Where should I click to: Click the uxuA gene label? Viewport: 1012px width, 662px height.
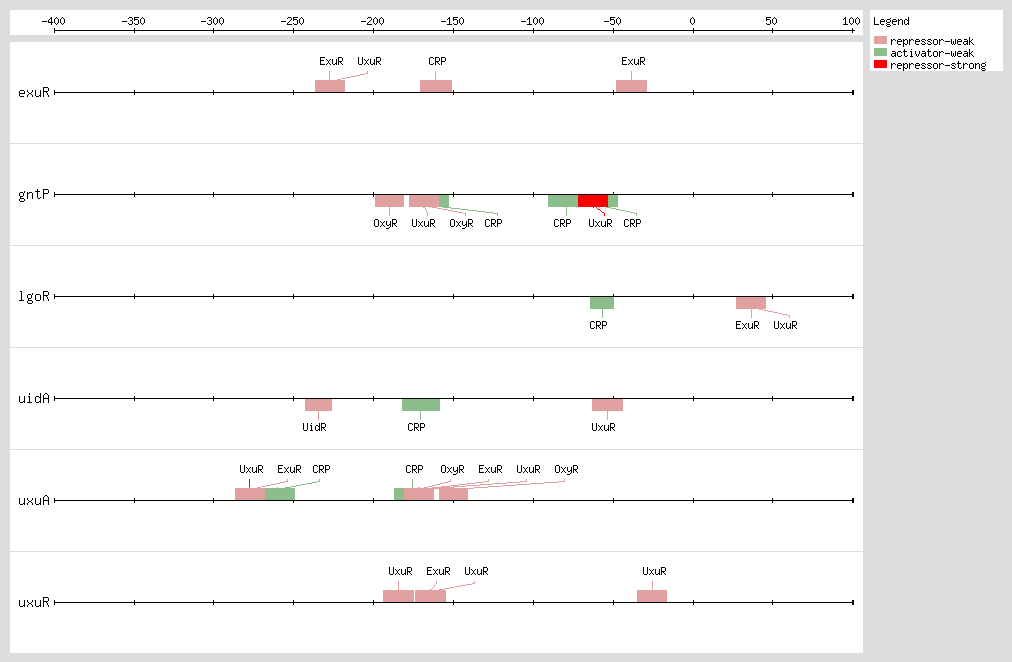coord(34,500)
